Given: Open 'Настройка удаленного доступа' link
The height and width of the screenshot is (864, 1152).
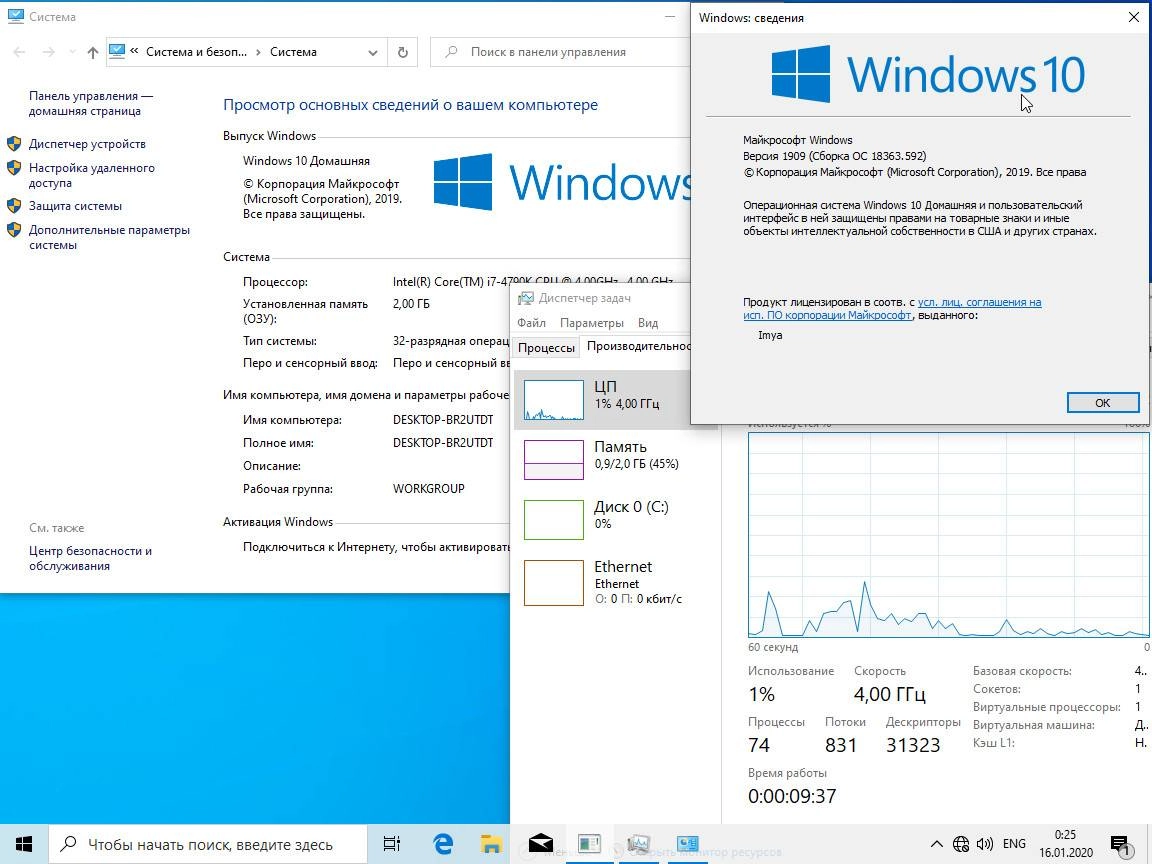Looking at the screenshot, I should point(92,176).
